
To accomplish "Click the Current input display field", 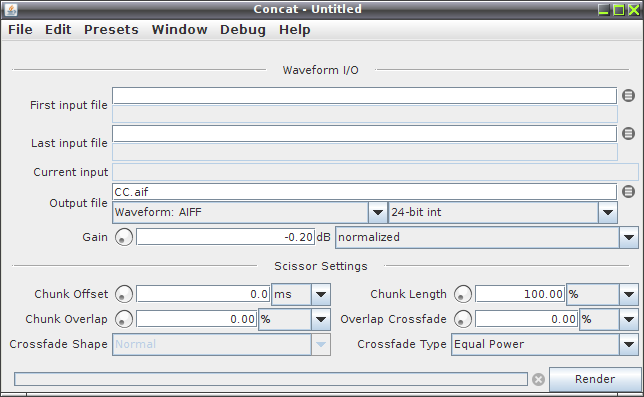I will (x=375, y=172).
